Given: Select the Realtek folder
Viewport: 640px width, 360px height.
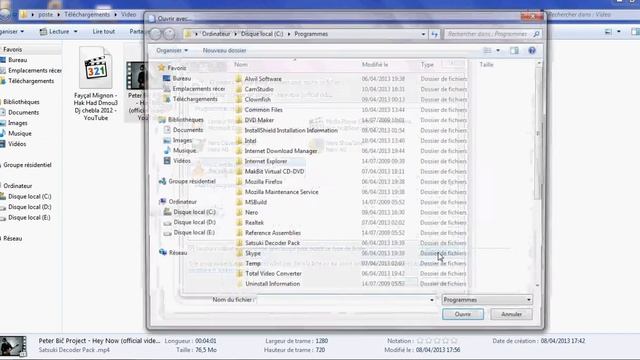Looking at the screenshot, I should [x=254, y=222].
